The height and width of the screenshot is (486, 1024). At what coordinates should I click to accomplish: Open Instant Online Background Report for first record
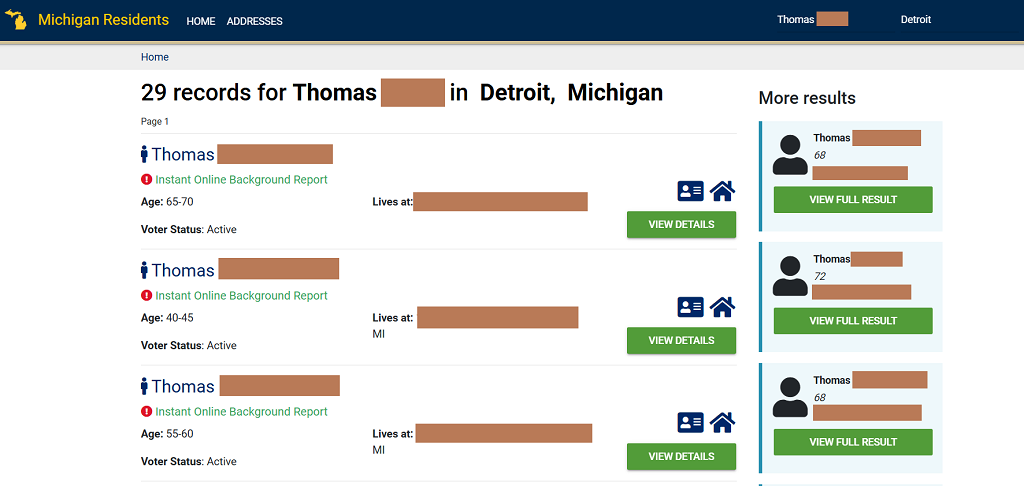[x=241, y=180]
